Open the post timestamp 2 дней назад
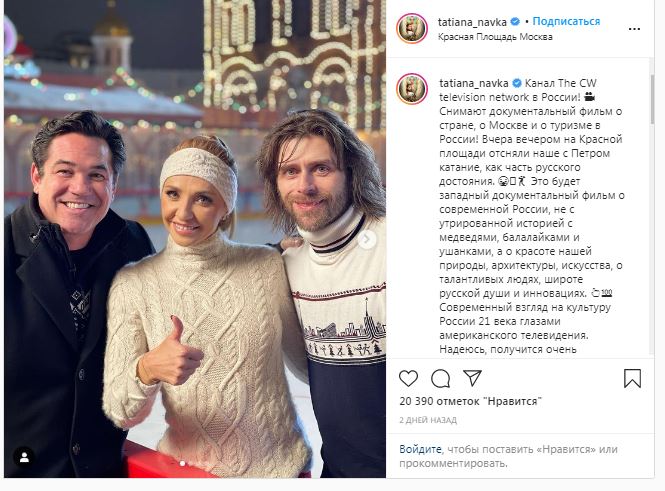665x491 pixels. click(x=428, y=420)
